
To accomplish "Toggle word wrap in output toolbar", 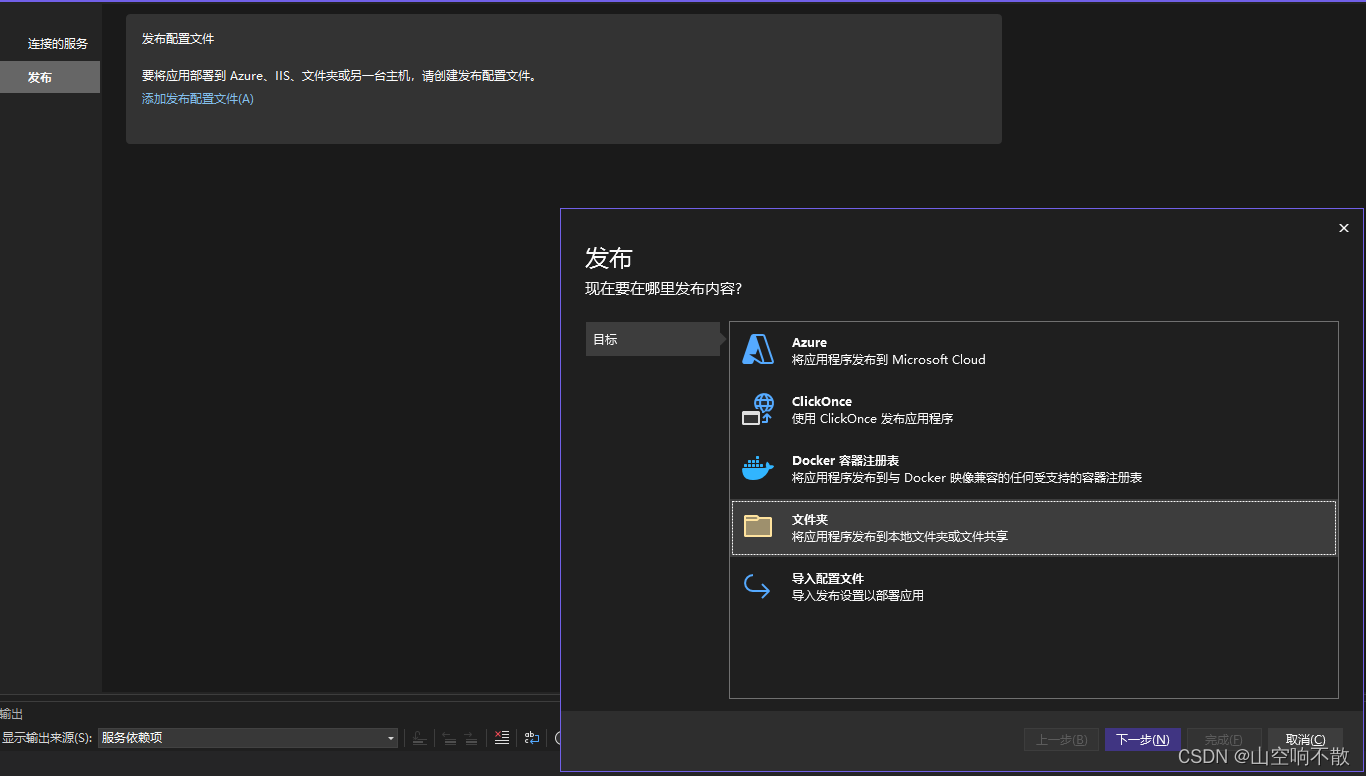I will point(531,738).
